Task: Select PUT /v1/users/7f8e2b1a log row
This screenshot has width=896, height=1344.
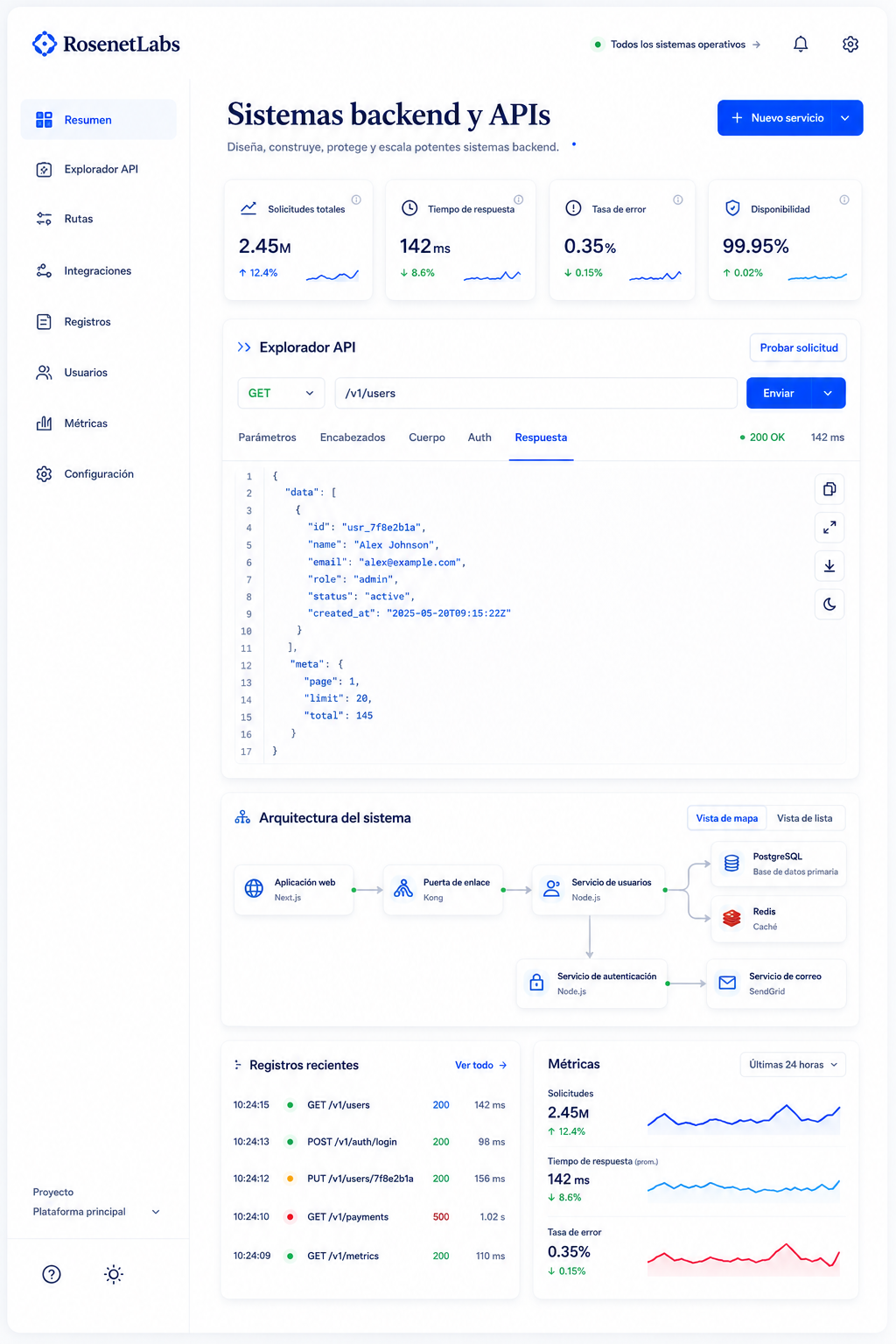Action: pos(369,1179)
